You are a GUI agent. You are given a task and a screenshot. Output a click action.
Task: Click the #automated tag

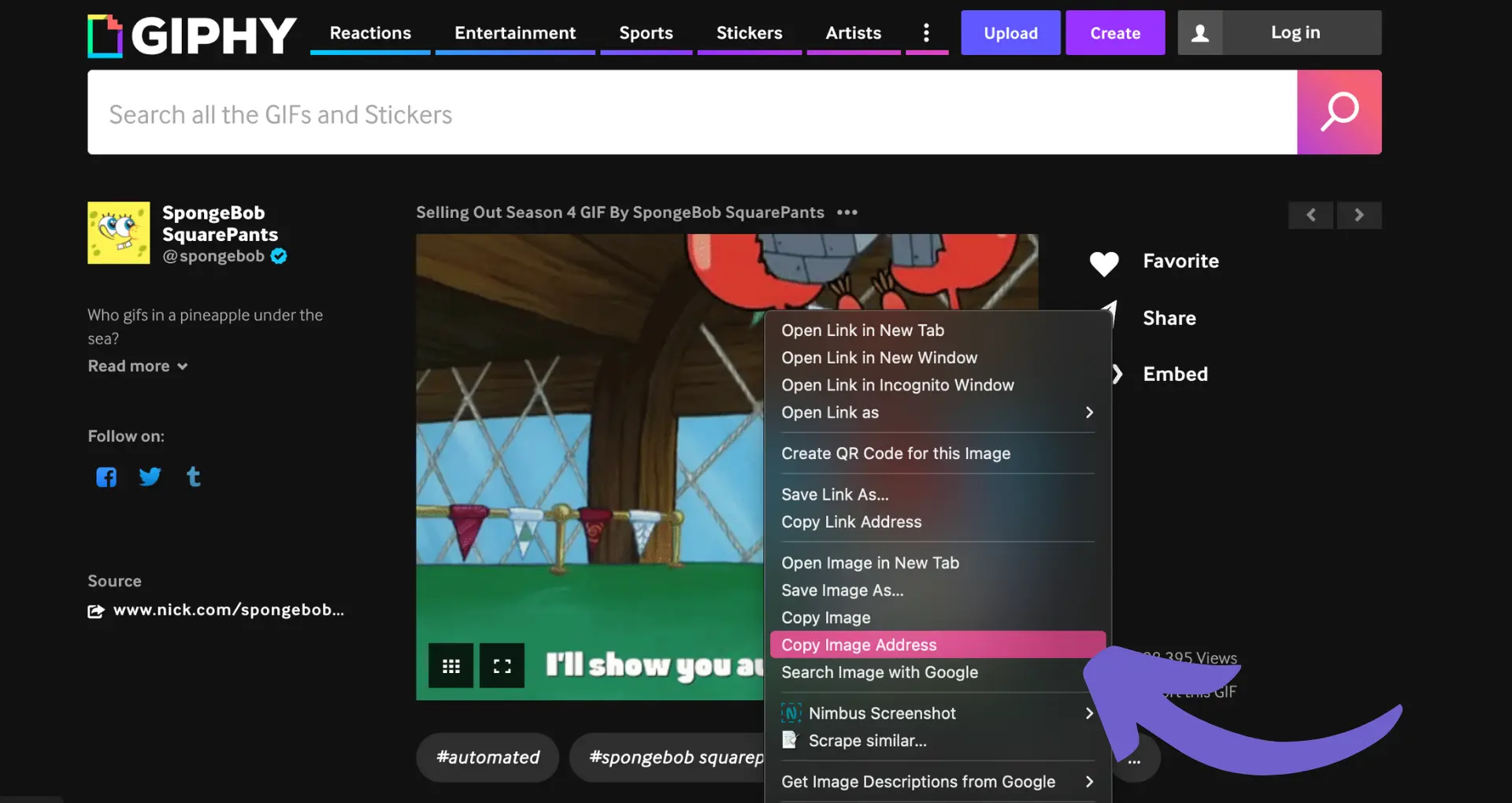[487, 757]
